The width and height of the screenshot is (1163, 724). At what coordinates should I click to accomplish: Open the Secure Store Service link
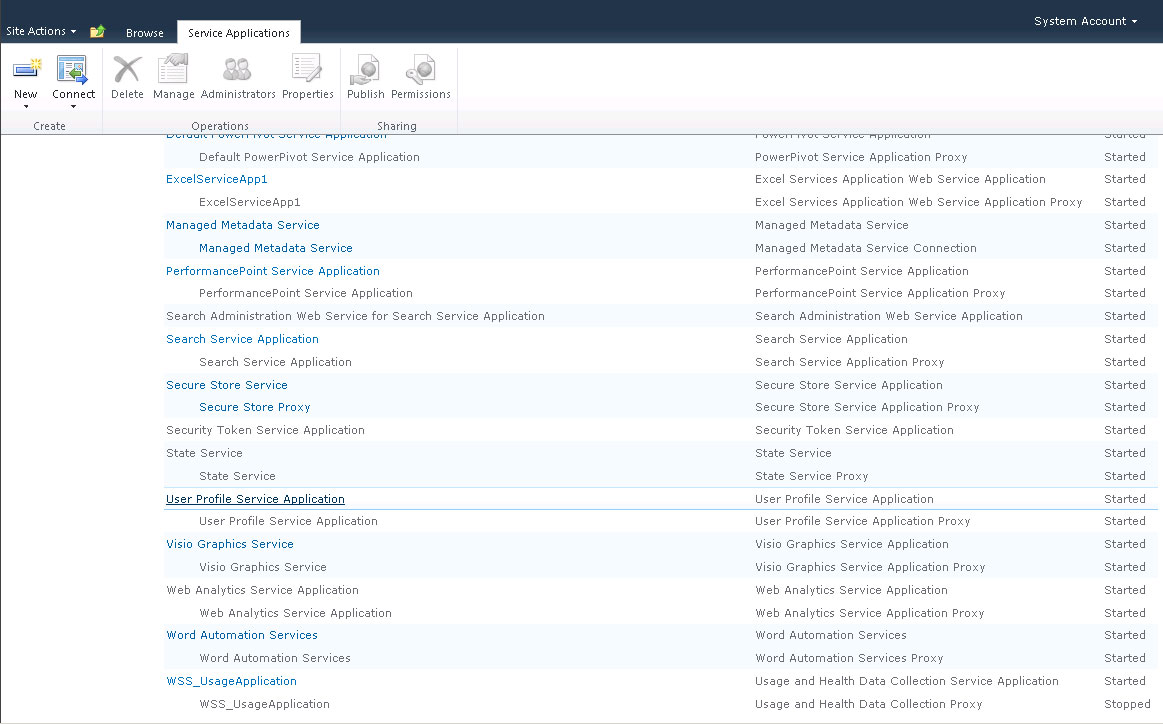[x=226, y=385]
